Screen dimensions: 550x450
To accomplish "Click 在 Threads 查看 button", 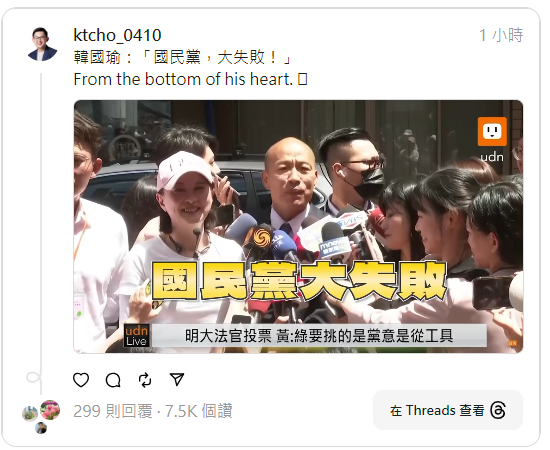I will pyautogui.click(x=448, y=410).
